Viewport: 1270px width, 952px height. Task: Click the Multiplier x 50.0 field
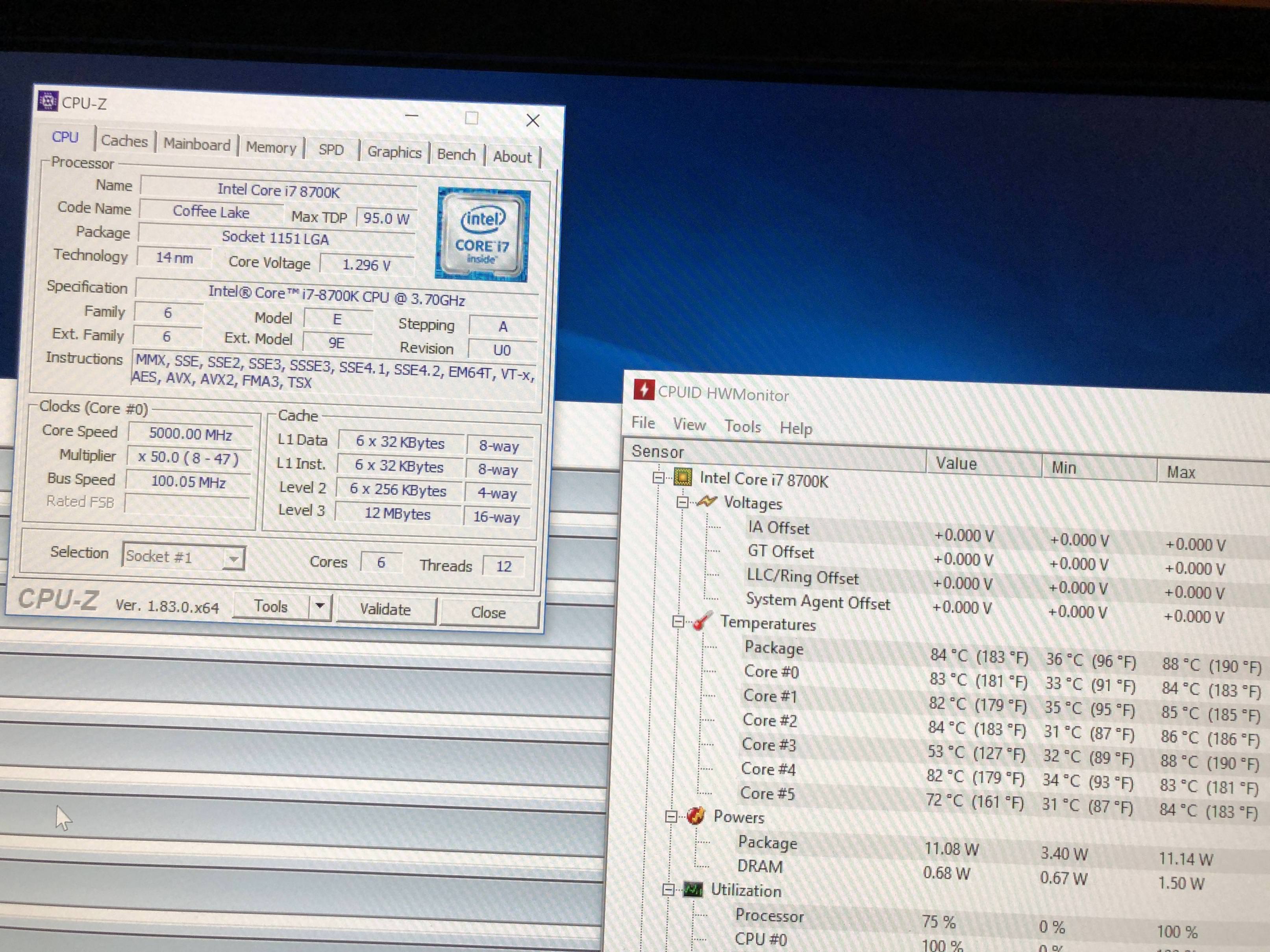click(x=189, y=458)
